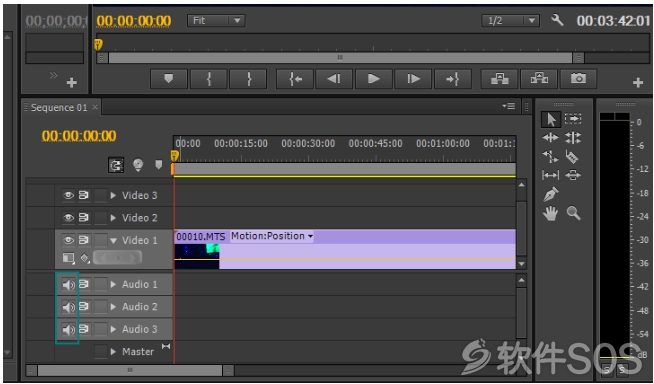The height and width of the screenshot is (384, 654).
Task: Toggle Snap in the timeline
Action: pos(116,165)
